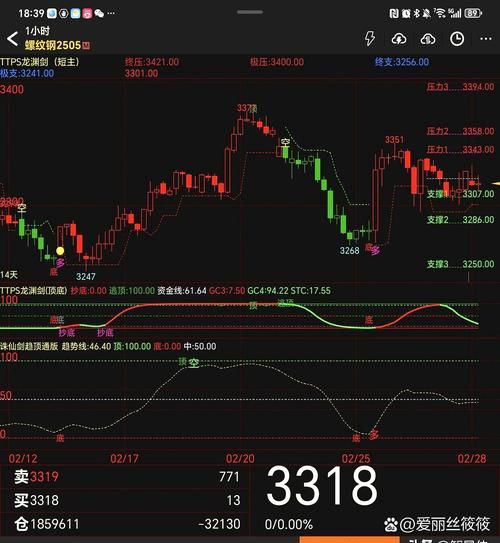Image resolution: width=500 pixels, height=543 pixels.
Task: Tap the back arrow icon
Action: (x=12, y=39)
